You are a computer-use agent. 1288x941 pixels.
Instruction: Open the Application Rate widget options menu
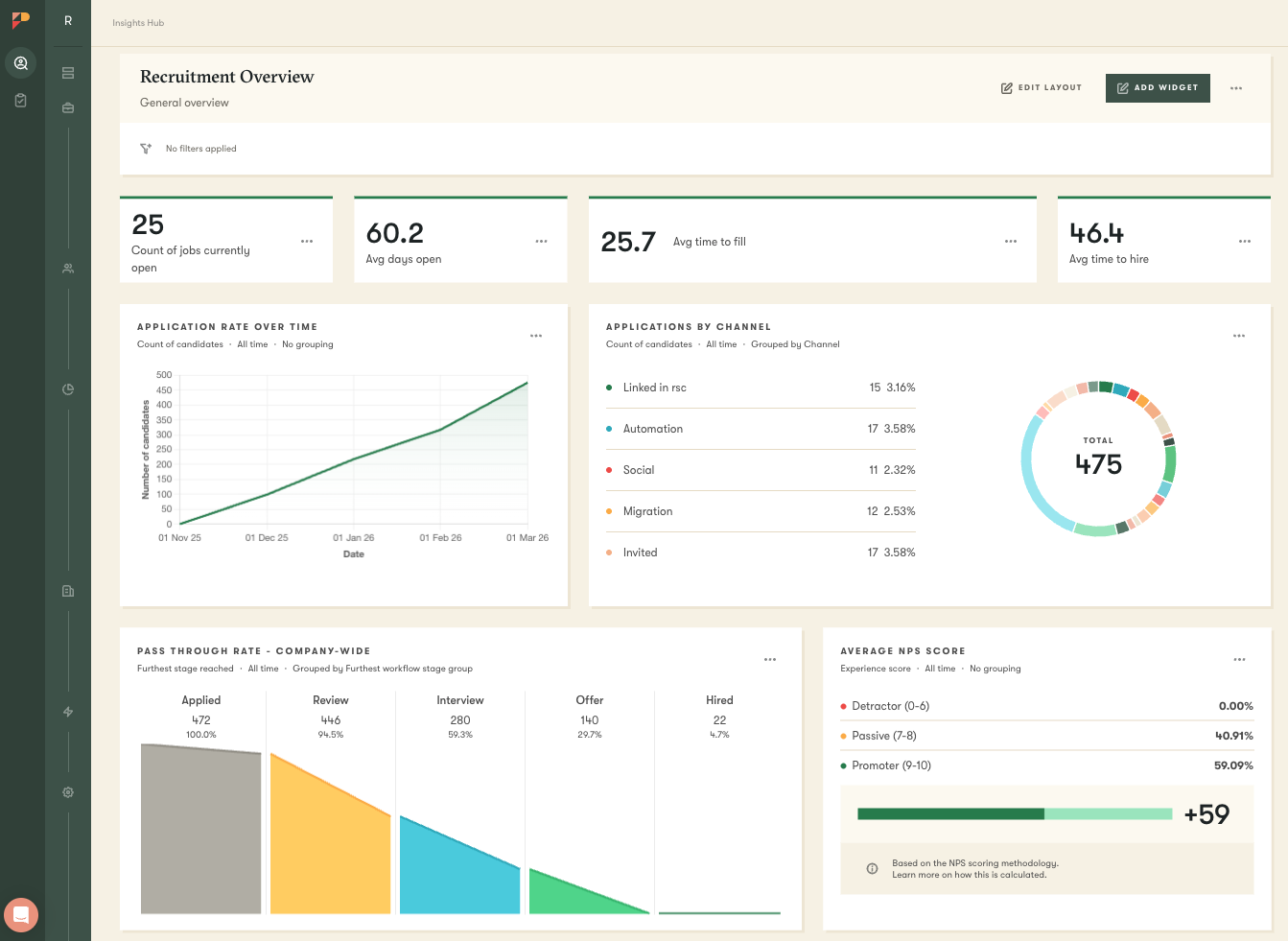click(536, 336)
